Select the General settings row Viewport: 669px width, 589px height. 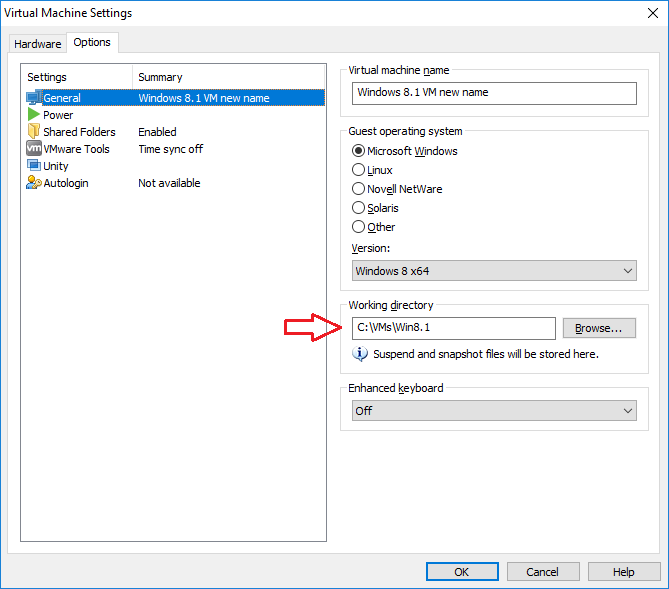[x=175, y=98]
